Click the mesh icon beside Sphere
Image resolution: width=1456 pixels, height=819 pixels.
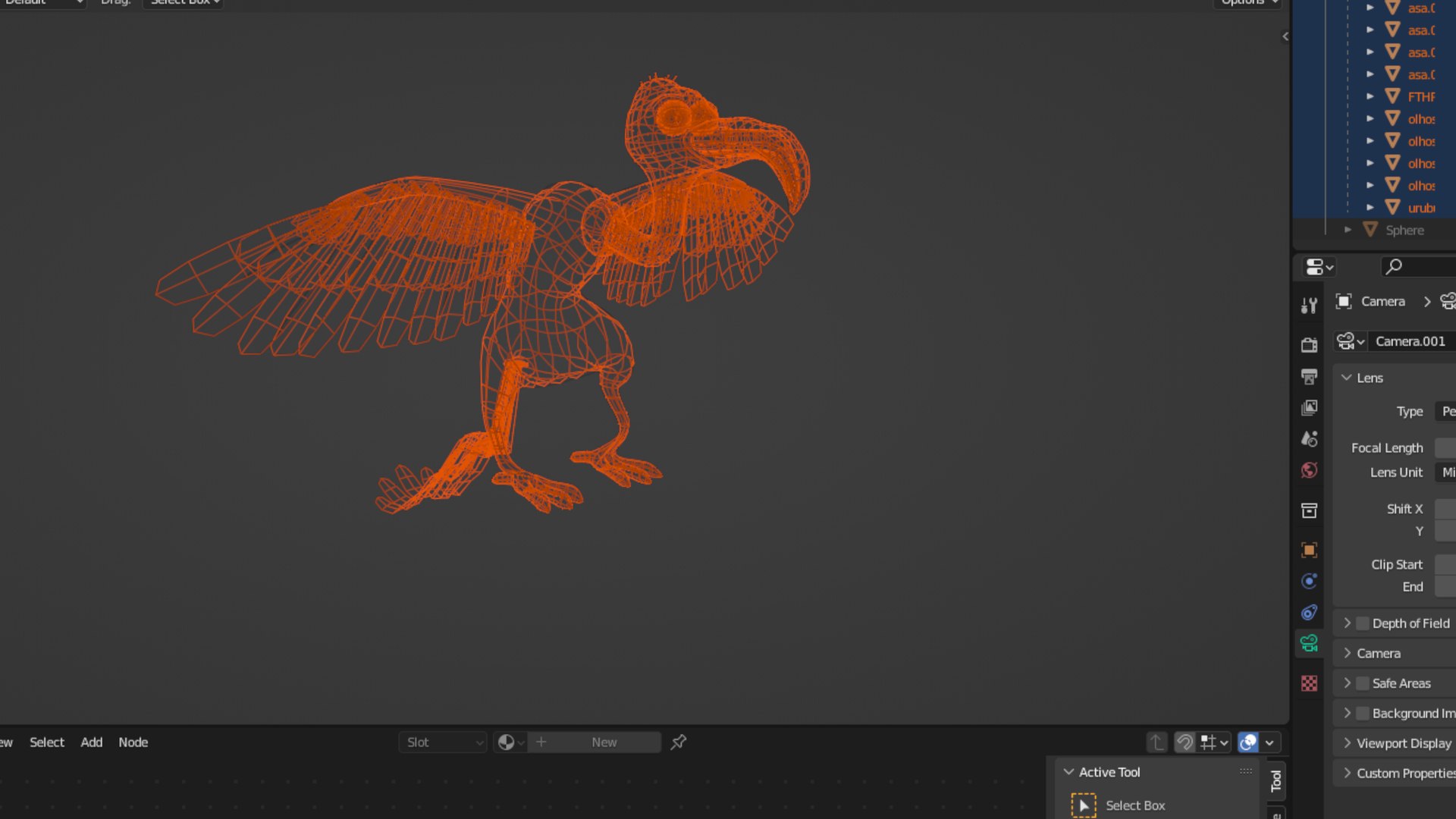click(x=1370, y=230)
